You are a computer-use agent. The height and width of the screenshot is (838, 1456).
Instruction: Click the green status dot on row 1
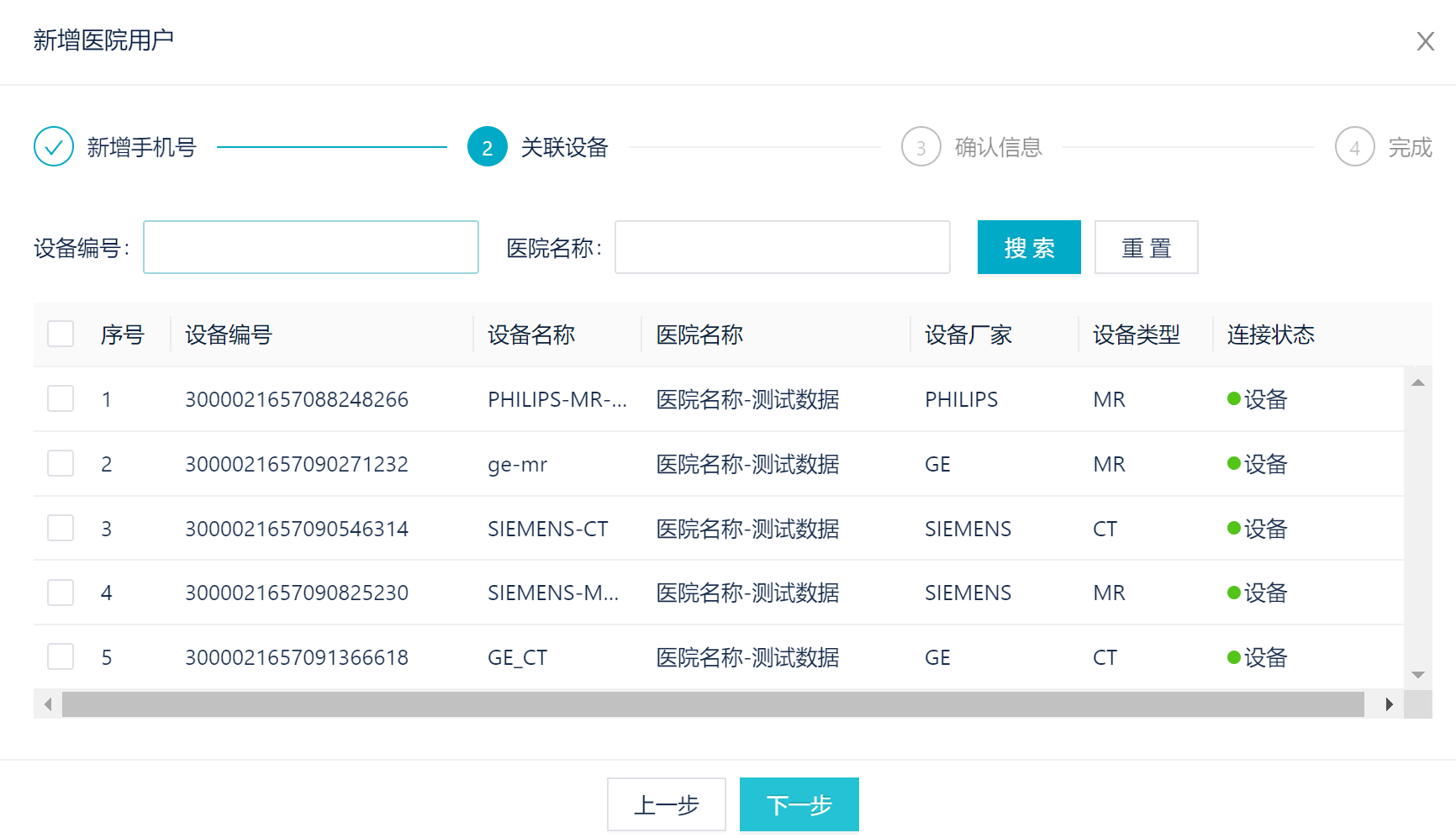tap(1235, 399)
